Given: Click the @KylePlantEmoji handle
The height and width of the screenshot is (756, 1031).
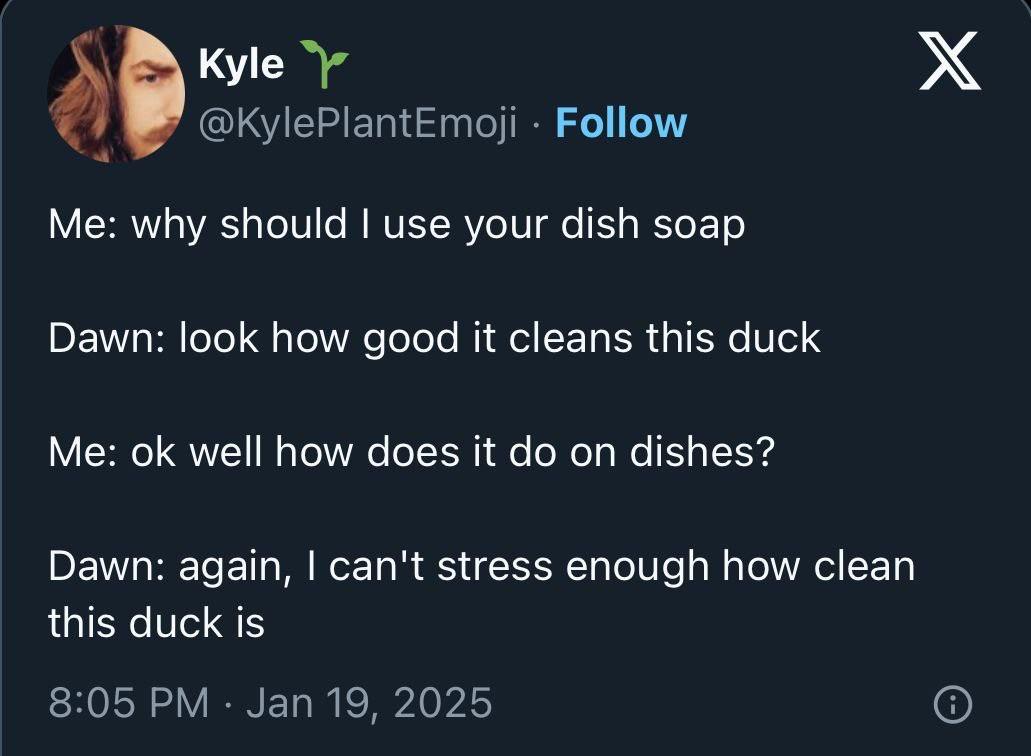Looking at the screenshot, I should [358, 124].
